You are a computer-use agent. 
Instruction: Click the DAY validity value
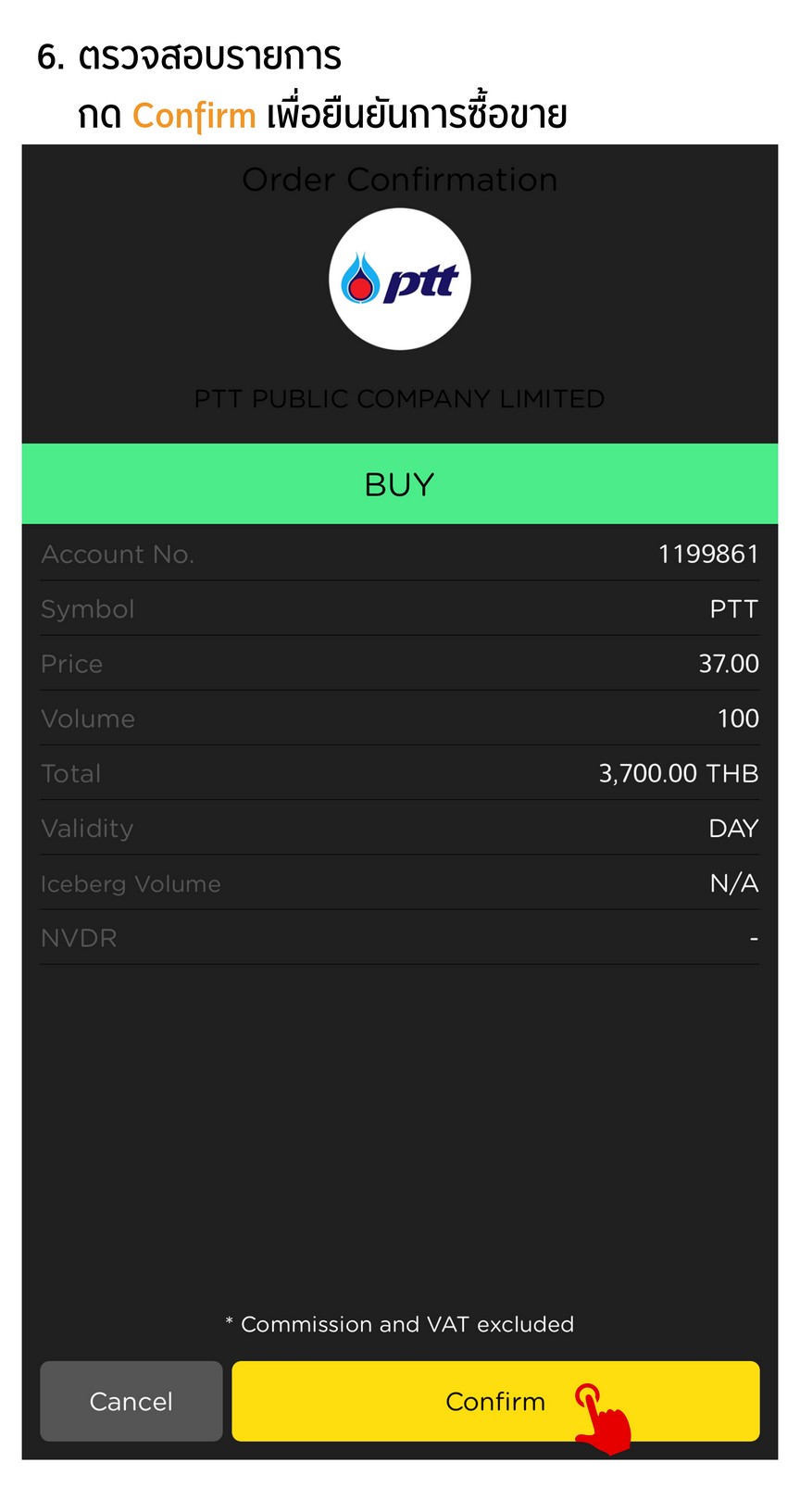(733, 828)
